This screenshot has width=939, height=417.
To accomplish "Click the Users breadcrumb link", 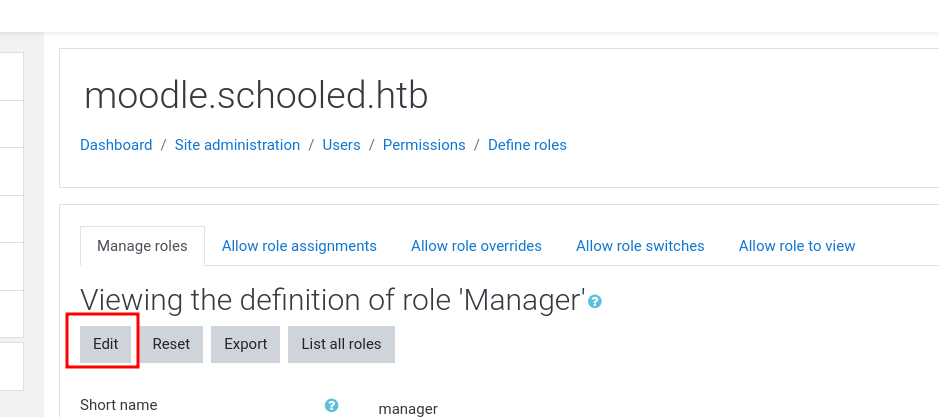I will [x=341, y=145].
